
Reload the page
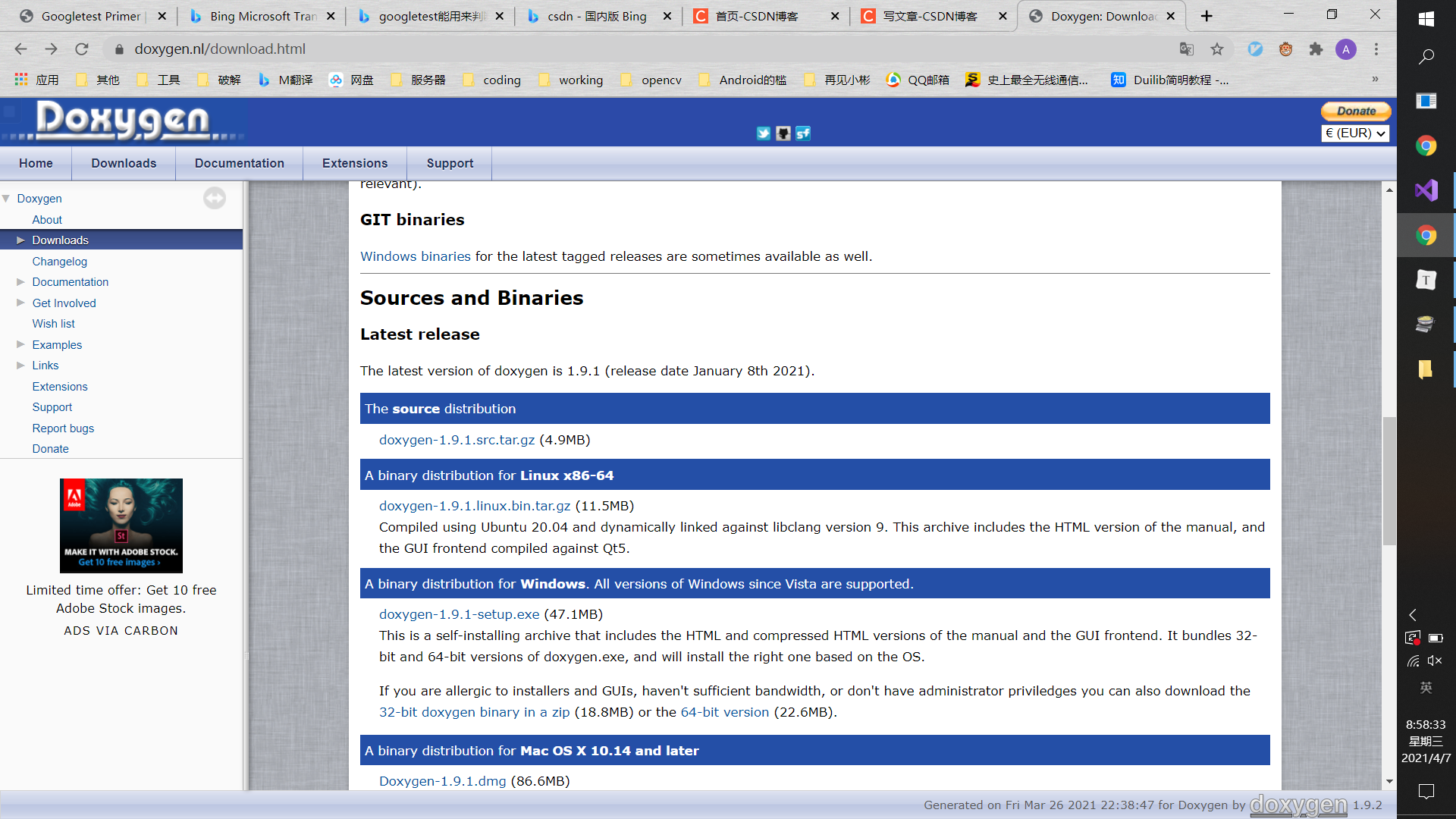pyautogui.click(x=82, y=49)
